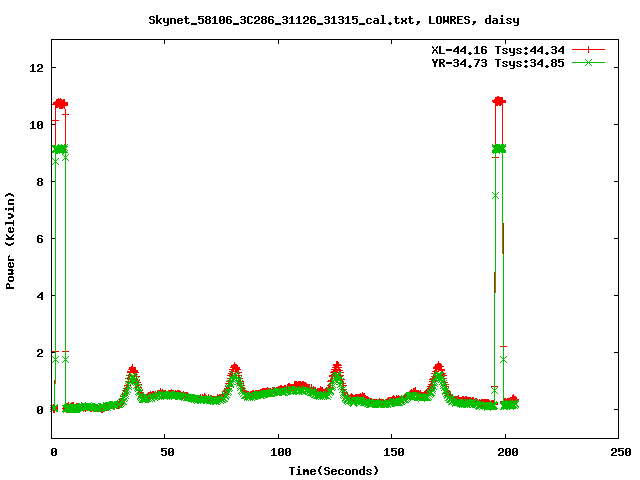Click x-axis tick label 200
Screen dimensions: 640x480
click(x=507, y=452)
